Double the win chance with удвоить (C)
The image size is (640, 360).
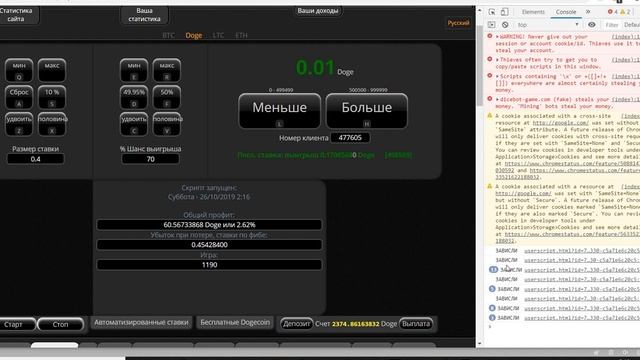point(134,124)
